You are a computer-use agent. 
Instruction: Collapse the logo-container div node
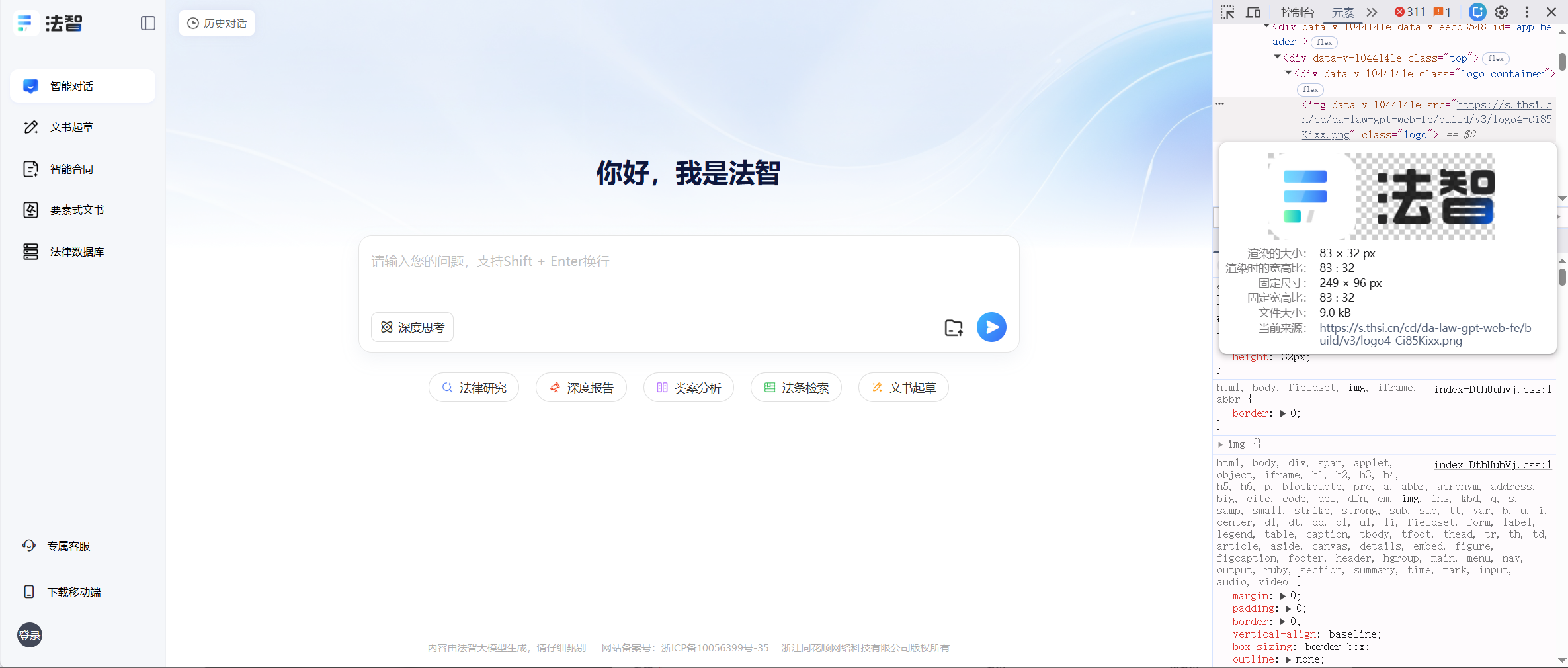tap(1288, 73)
